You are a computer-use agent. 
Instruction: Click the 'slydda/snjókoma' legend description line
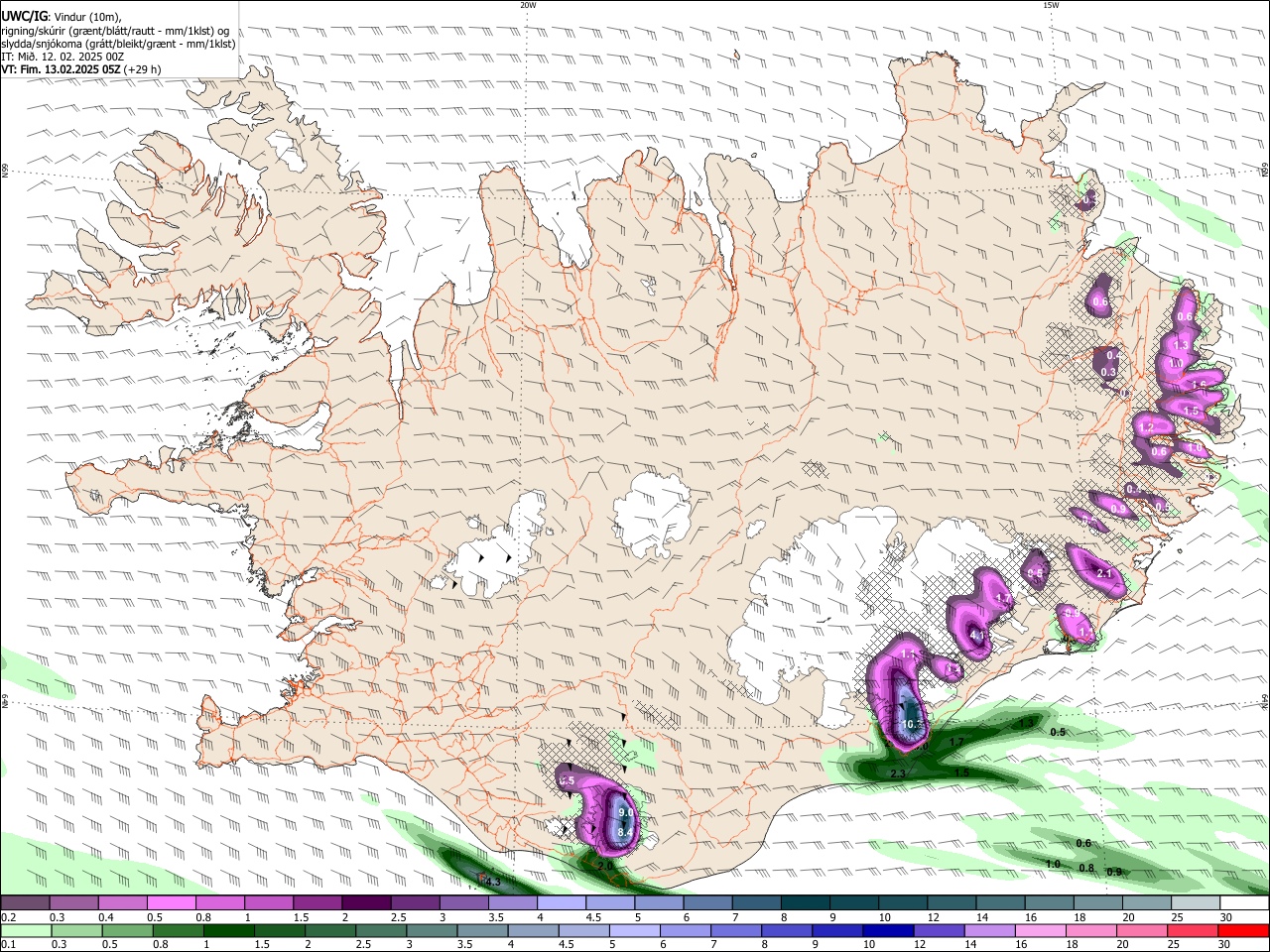point(119,44)
